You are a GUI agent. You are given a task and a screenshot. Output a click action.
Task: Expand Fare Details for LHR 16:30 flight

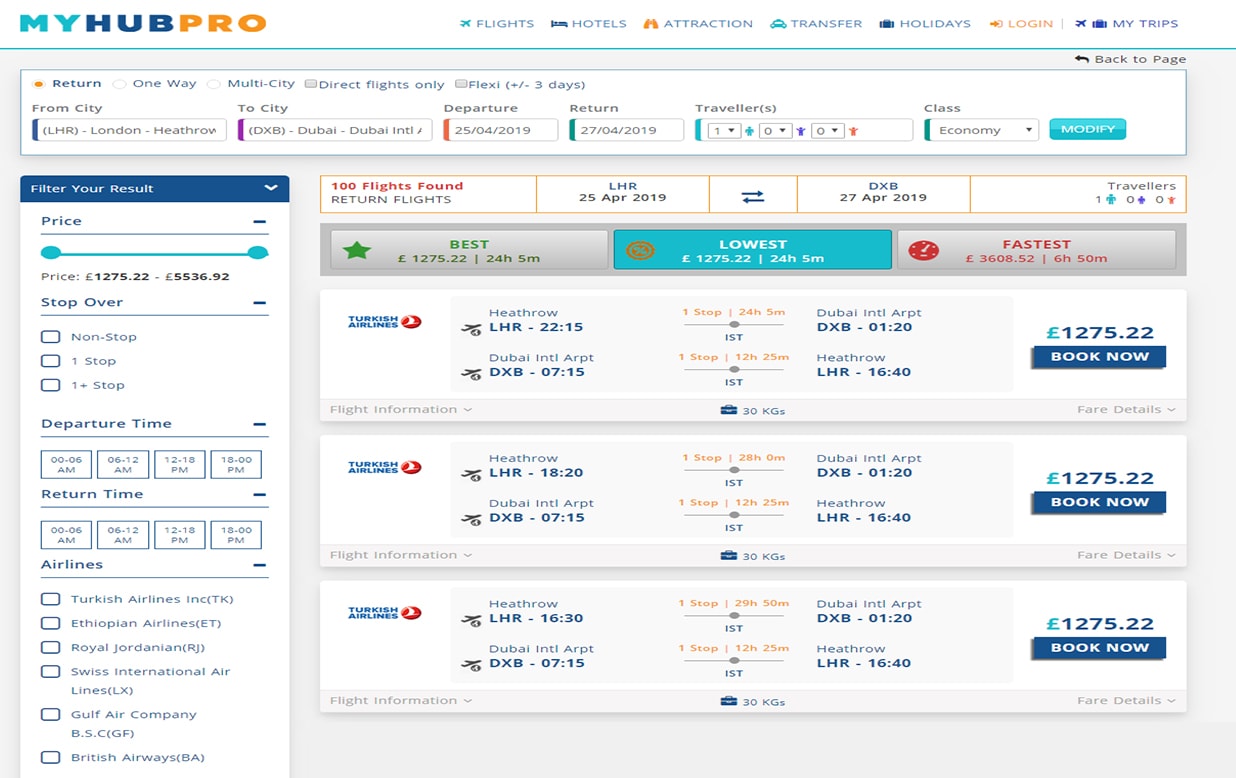click(1126, 700)
